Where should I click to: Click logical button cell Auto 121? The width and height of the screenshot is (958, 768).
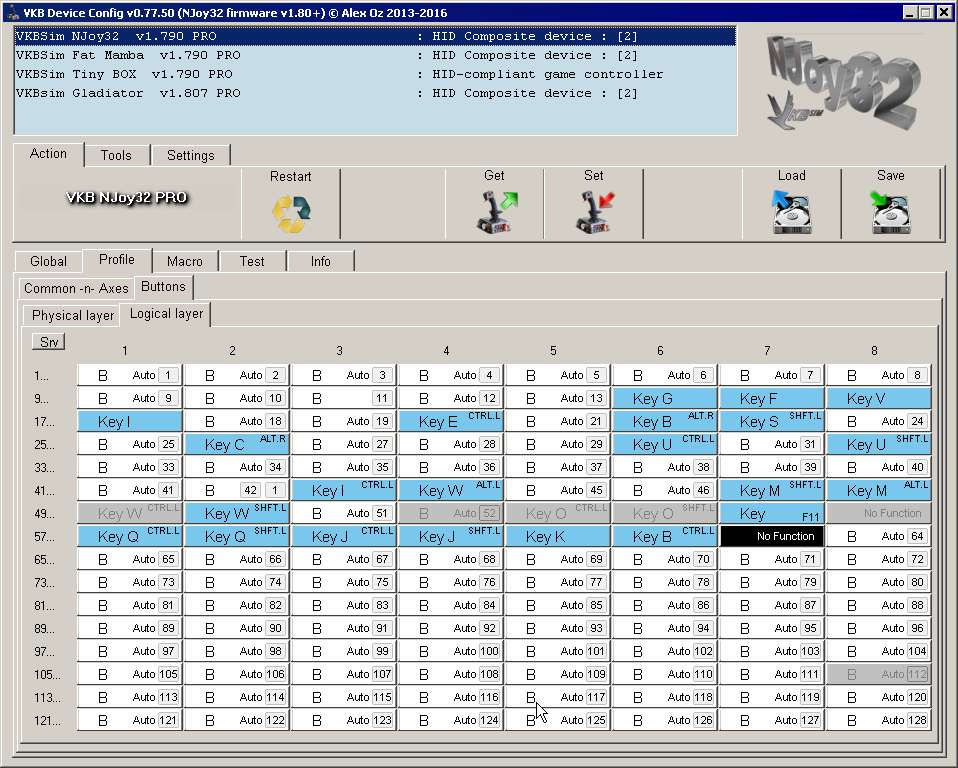click(130, 720)
